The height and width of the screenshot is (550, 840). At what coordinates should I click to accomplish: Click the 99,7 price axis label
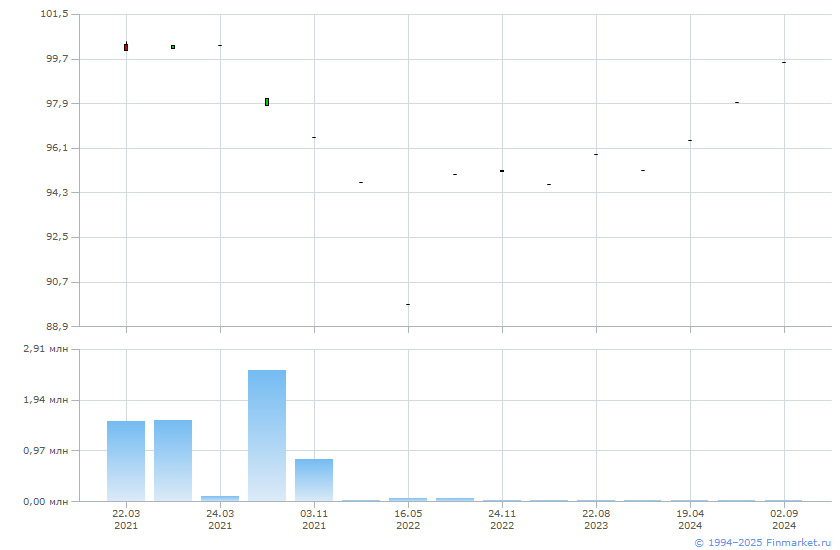(x=57, y=58)
